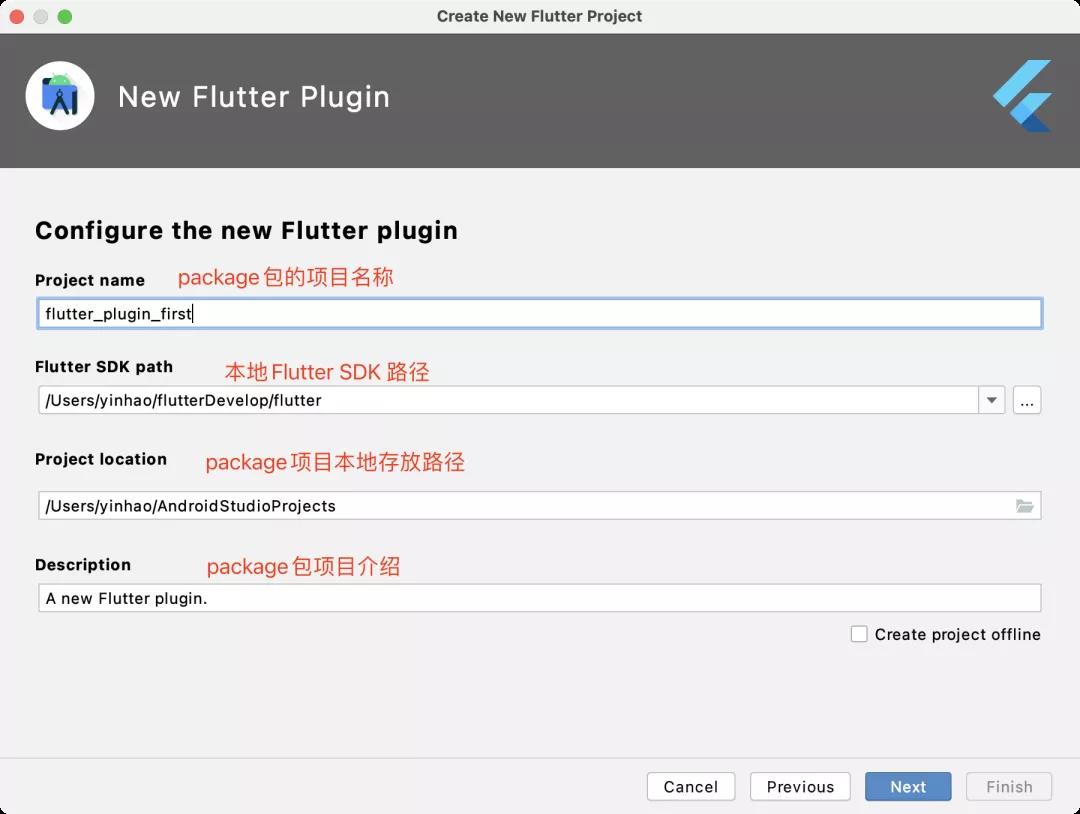Click the Cancel button
Image resolution: width=1080 pixels, height=814 pixels.
tap(691, 786)
